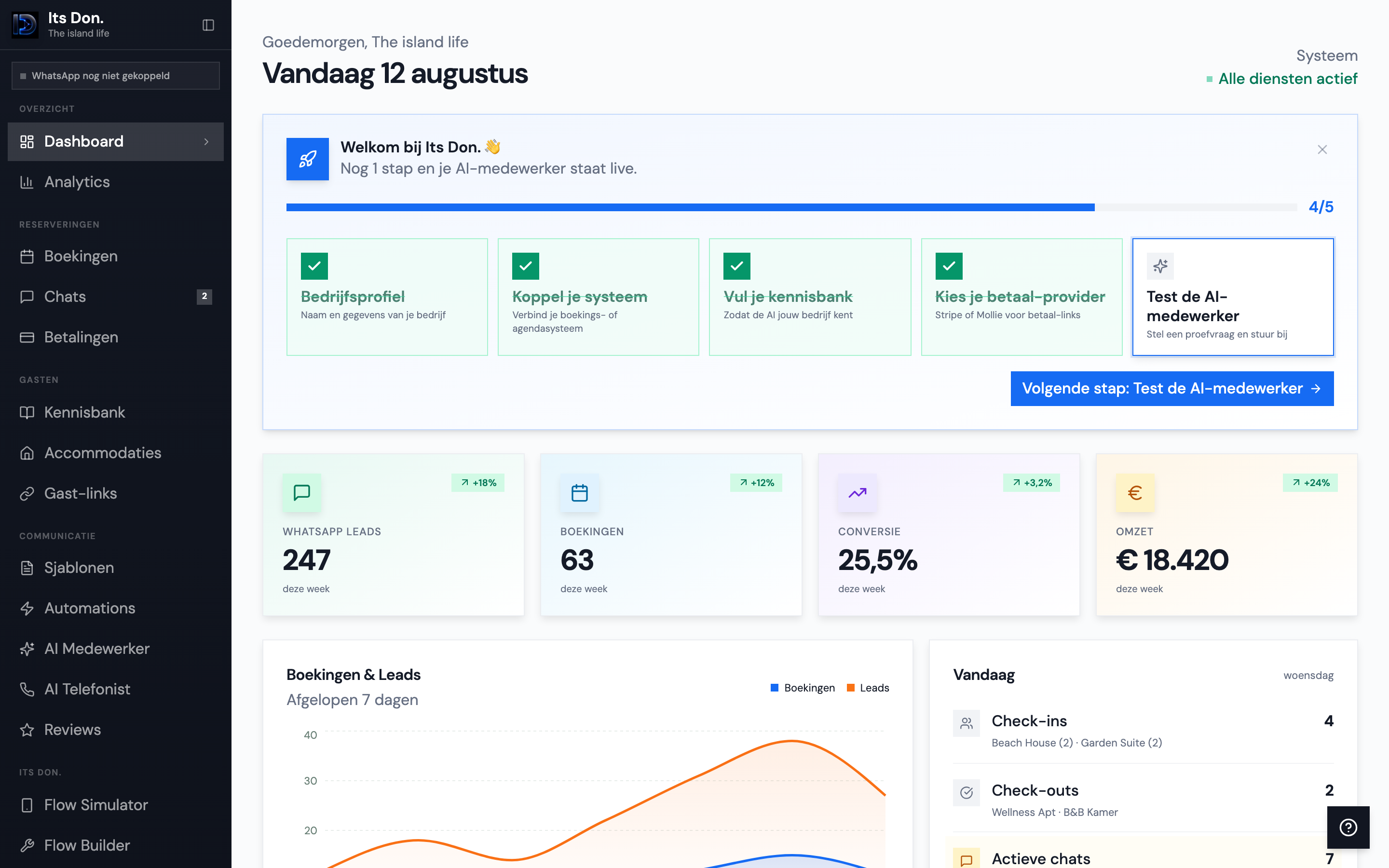
Task: Click the Check-outs checkmark icon
Action: click(967, 793)
